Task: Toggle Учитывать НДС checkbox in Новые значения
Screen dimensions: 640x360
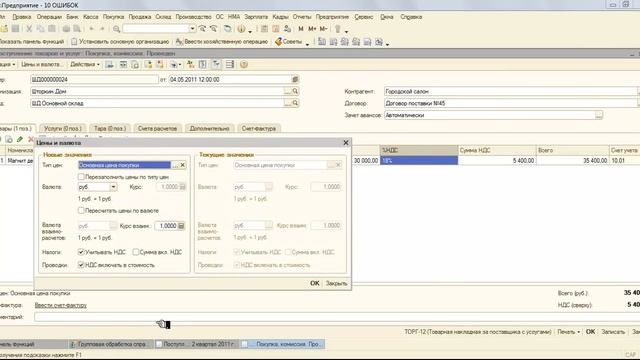Action: click(81, 252)
